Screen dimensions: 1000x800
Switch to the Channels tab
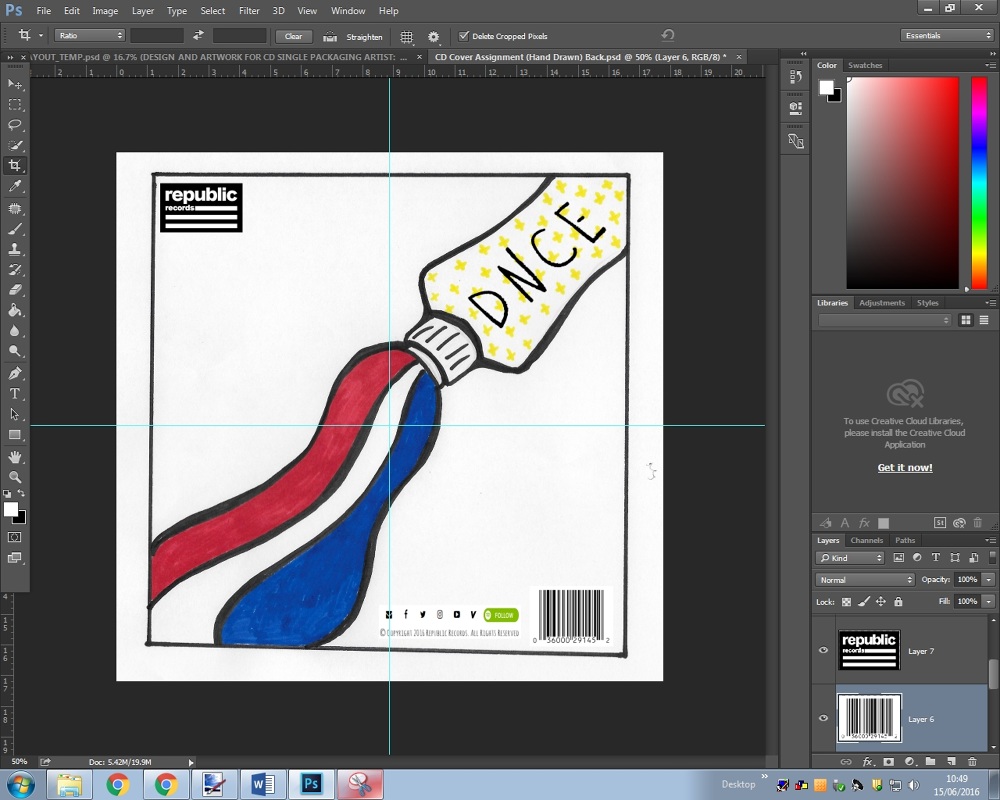tap(866, 540)
